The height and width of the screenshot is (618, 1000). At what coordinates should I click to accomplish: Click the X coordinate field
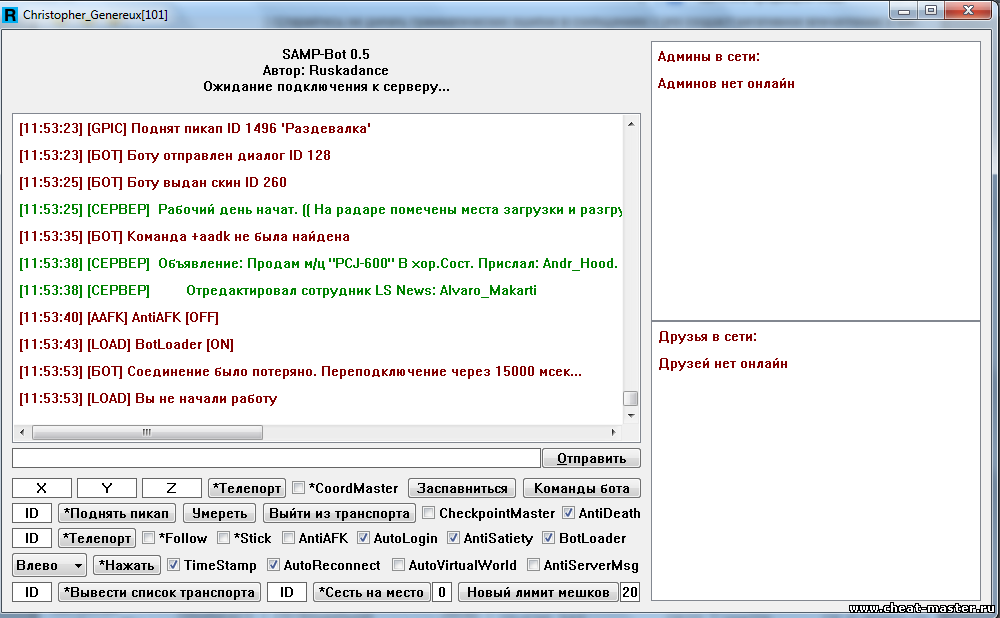pos(41,488)
